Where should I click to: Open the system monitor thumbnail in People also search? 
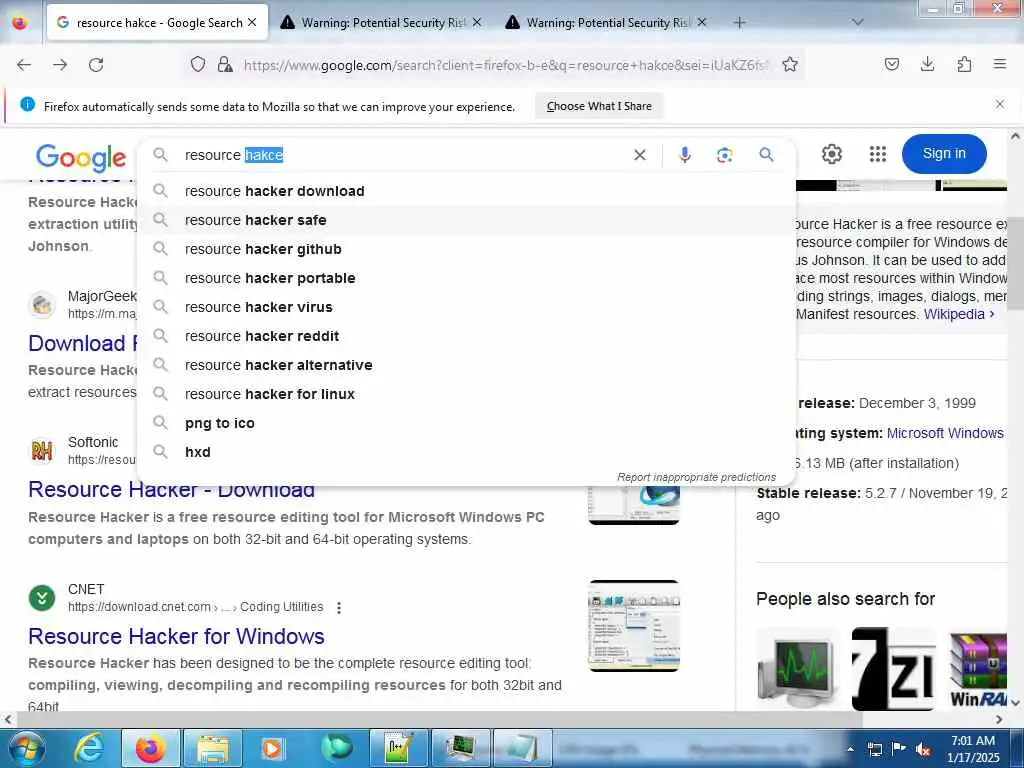click(798, 669)
